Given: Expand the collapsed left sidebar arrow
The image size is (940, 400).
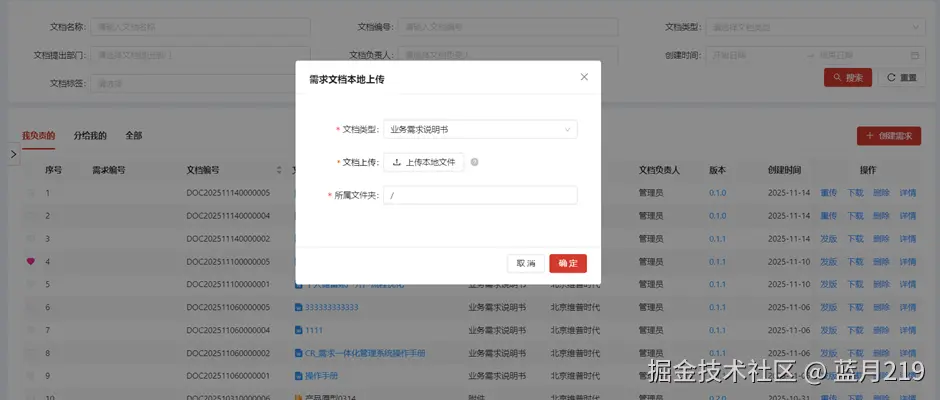Looking at the screenshot, I should (14, 154).
